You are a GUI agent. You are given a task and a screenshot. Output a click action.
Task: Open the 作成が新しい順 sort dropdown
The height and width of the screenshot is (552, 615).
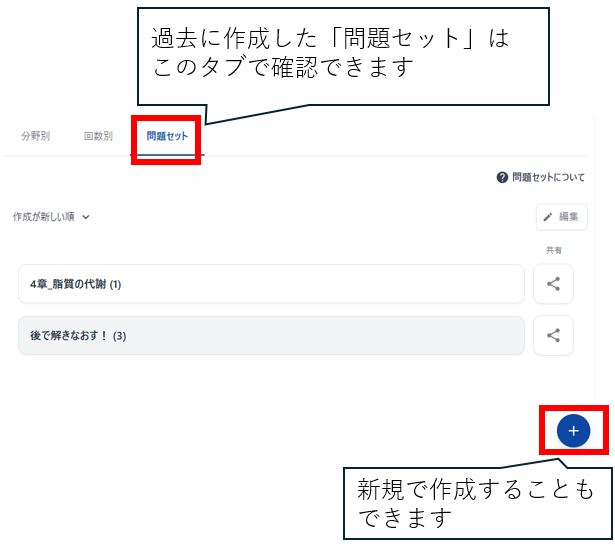point(51,217)
